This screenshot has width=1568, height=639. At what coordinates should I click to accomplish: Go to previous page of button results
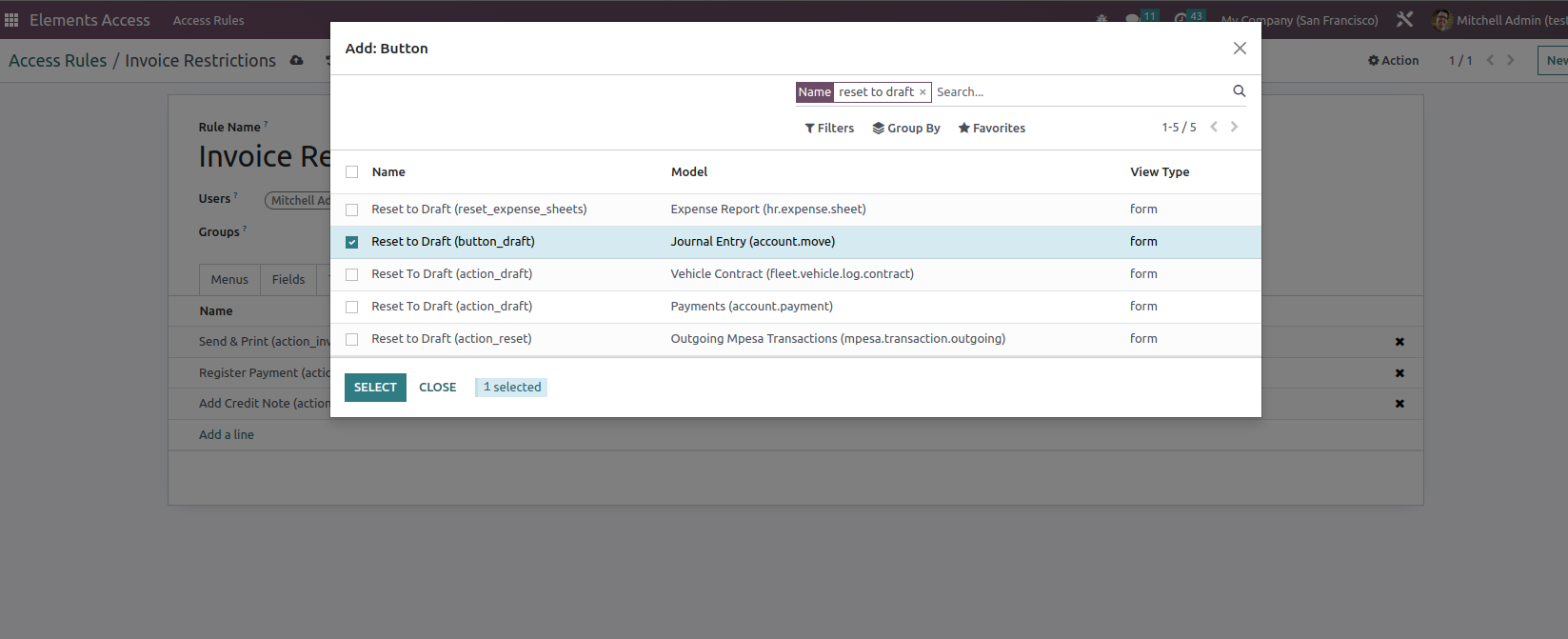[x=1214, y=127]
